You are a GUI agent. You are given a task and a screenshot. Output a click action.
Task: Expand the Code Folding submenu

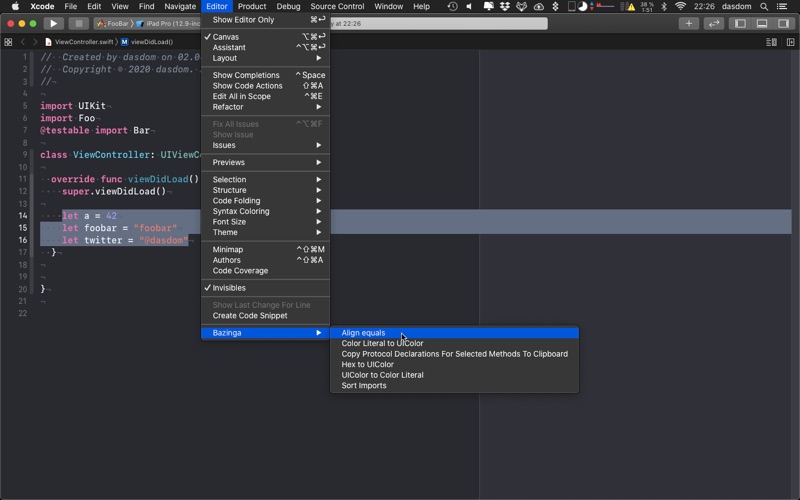point(265,201)
